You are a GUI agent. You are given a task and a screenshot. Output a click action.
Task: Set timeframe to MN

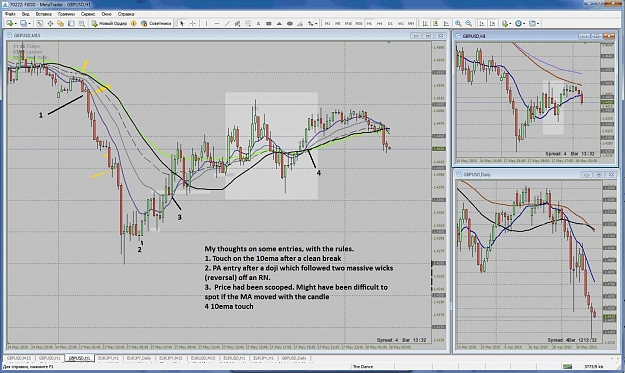point(411,24)
